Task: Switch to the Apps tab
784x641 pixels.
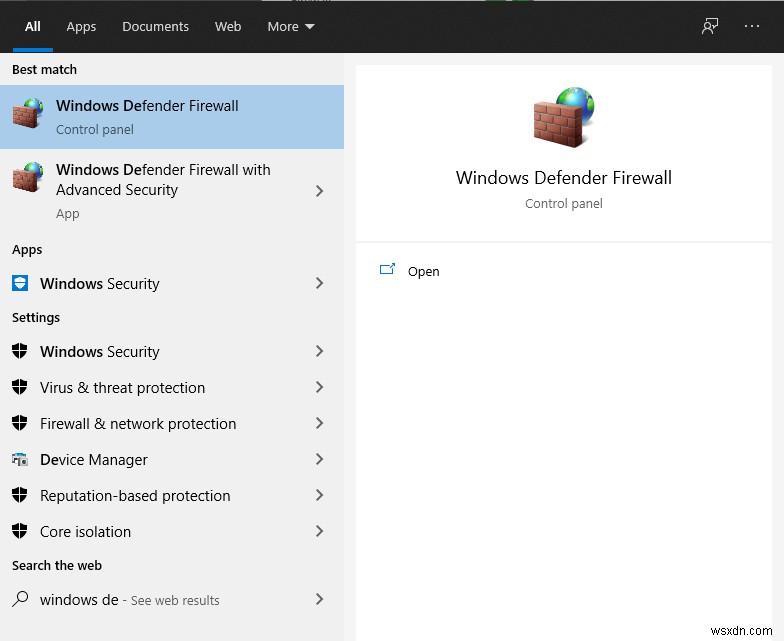Action: (81, 27)
